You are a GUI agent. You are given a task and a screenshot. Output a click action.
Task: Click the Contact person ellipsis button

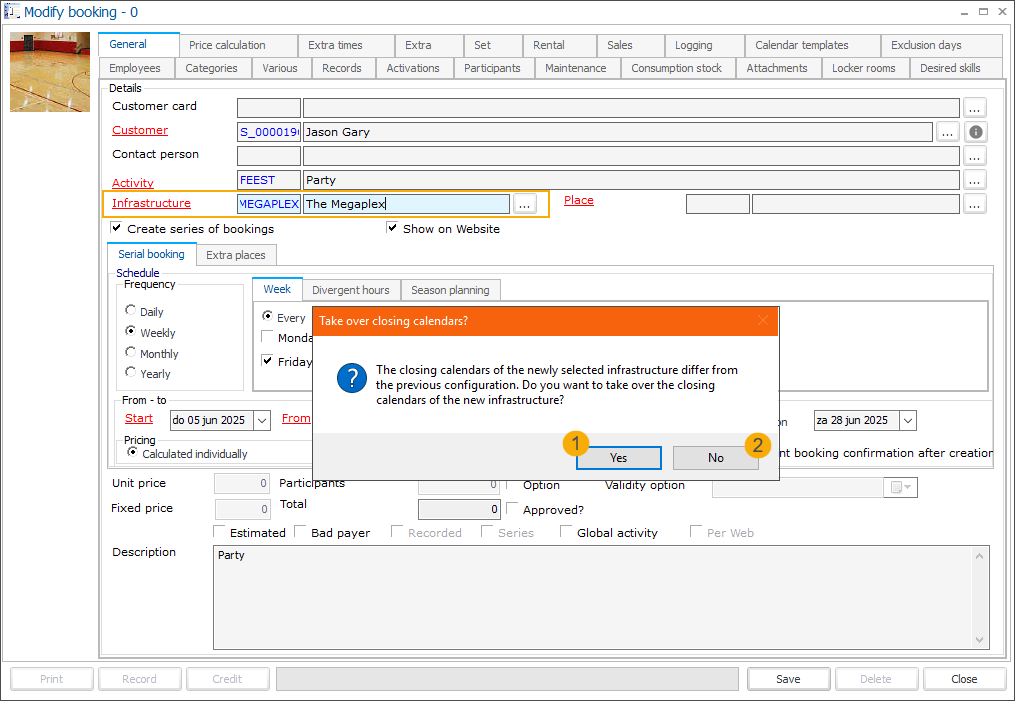coord(975,156)
